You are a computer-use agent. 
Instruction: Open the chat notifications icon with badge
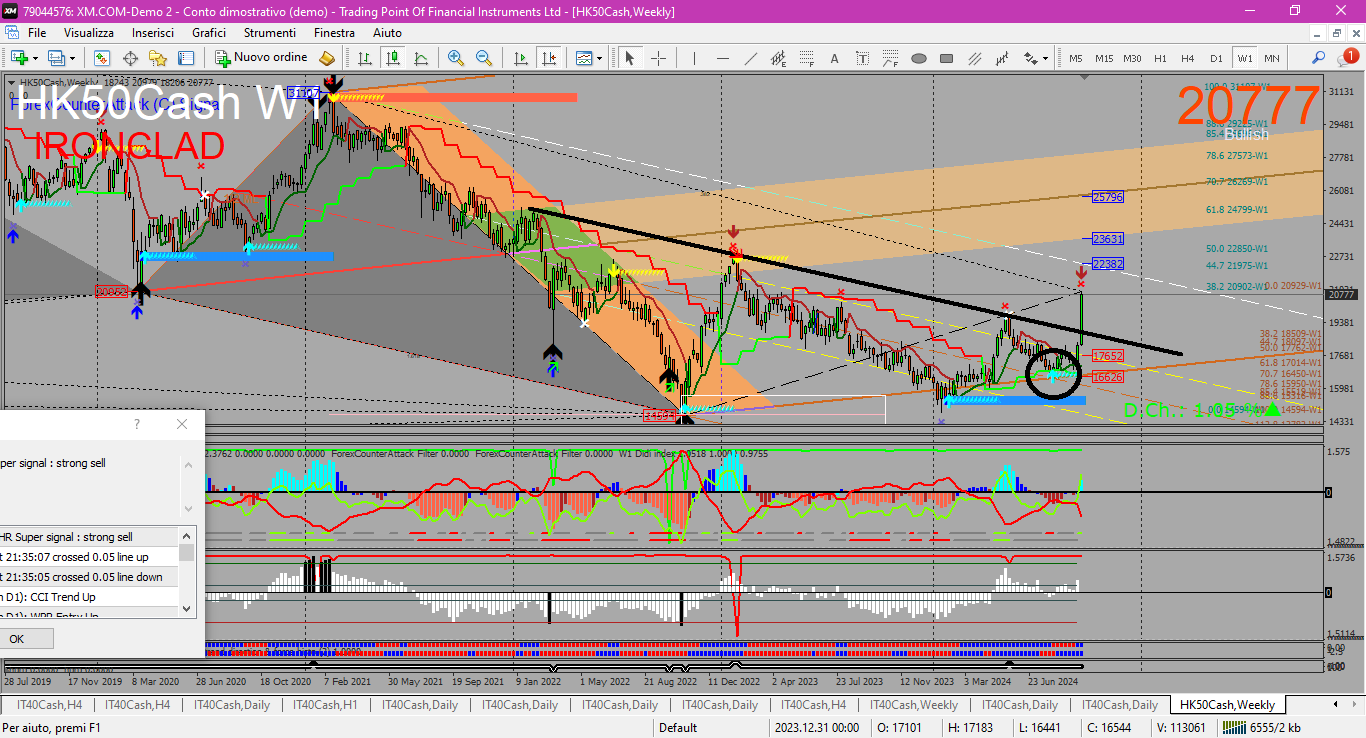(1347, 56)
